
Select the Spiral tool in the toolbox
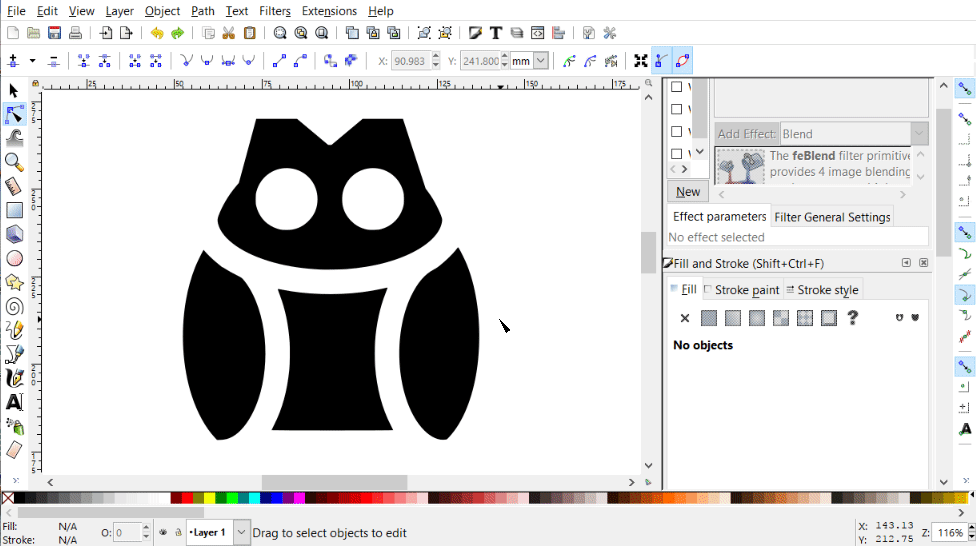[14, 307]
